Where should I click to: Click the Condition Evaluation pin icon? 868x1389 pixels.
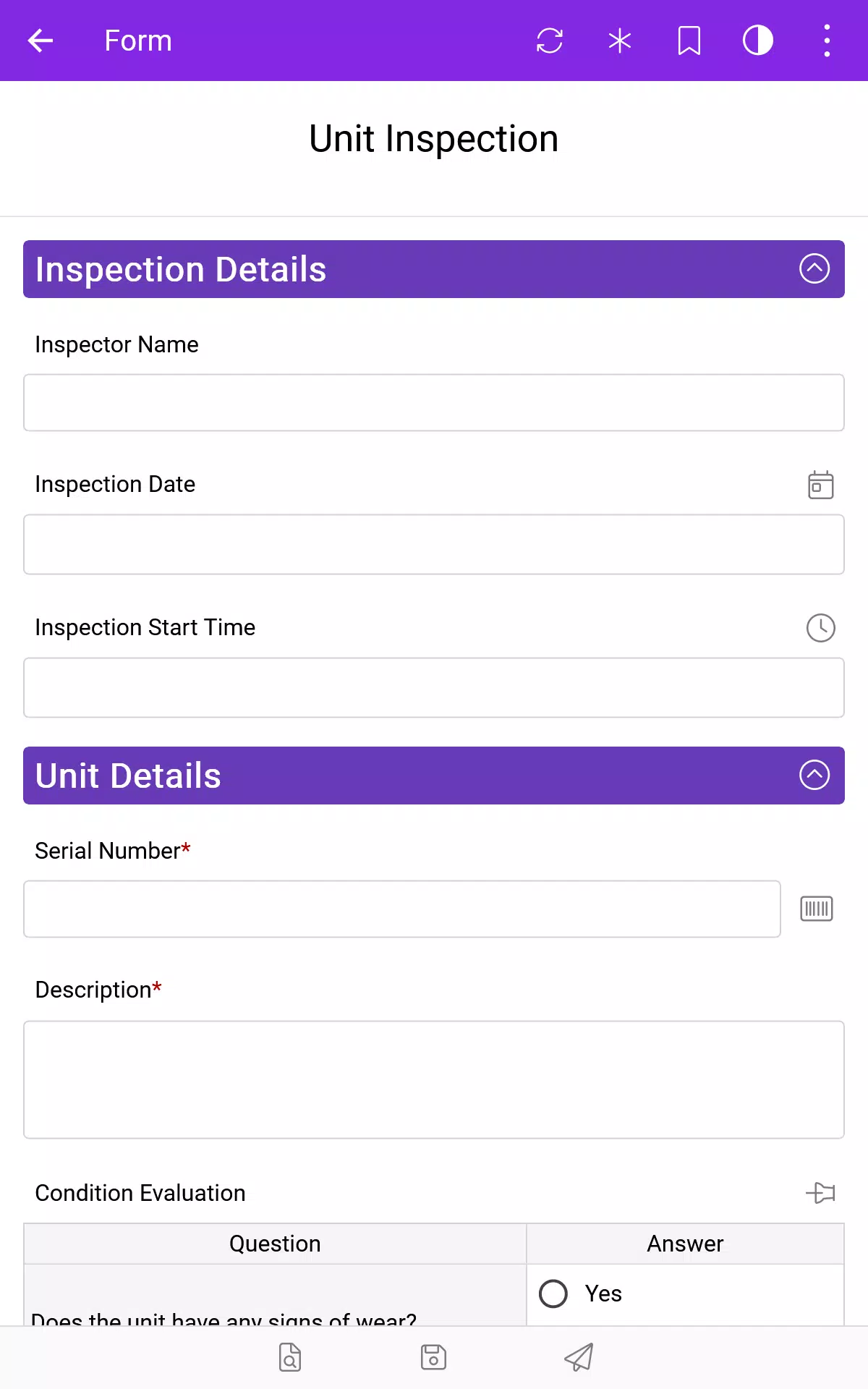click(x=821, y=1192)
